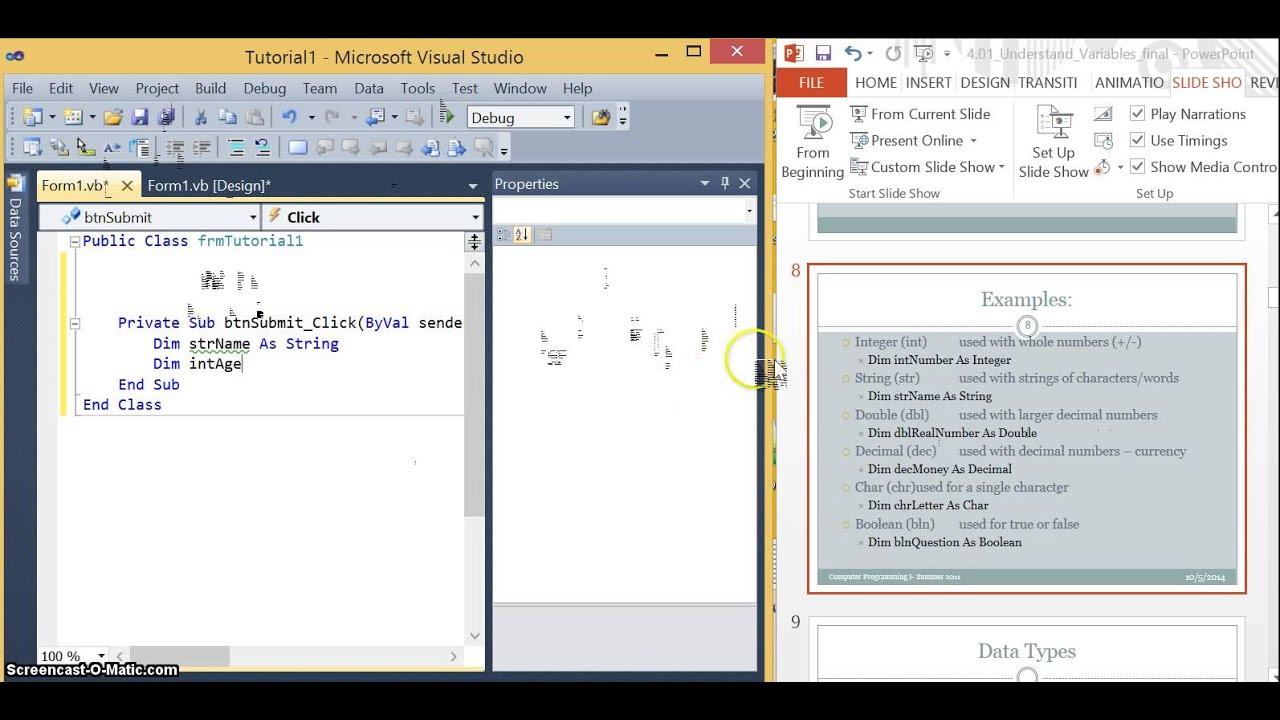Click Rehearse Timings icon in PowerPoint

pyautogui.click(x=1103, y=141)
